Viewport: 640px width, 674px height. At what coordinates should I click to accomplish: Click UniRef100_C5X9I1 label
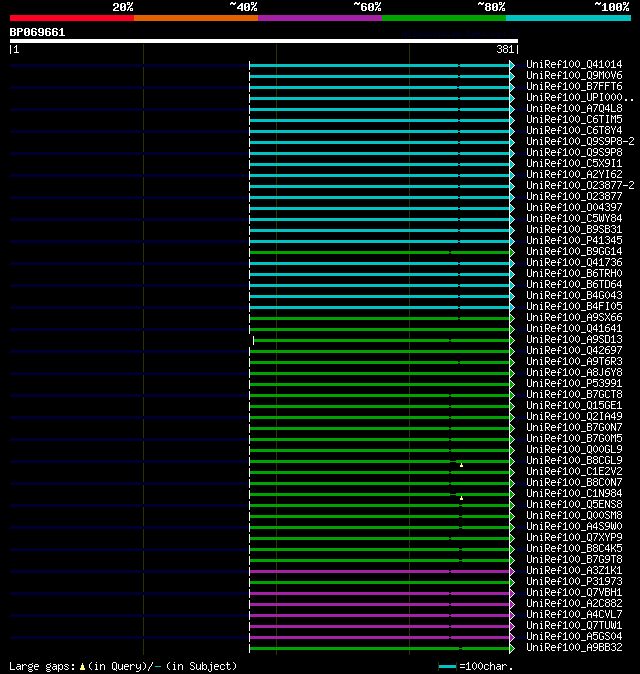tap(574, 163)
